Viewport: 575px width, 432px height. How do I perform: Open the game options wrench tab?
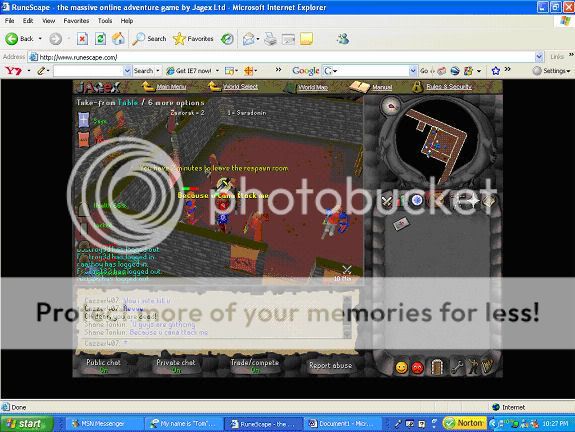coord(456,367)
